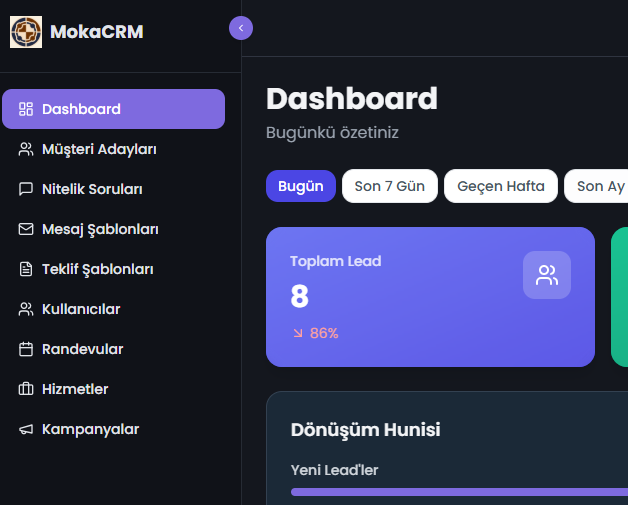Click the users icon on Toplam Lead card
The image size is (628, 505).
tap(547, 275)
